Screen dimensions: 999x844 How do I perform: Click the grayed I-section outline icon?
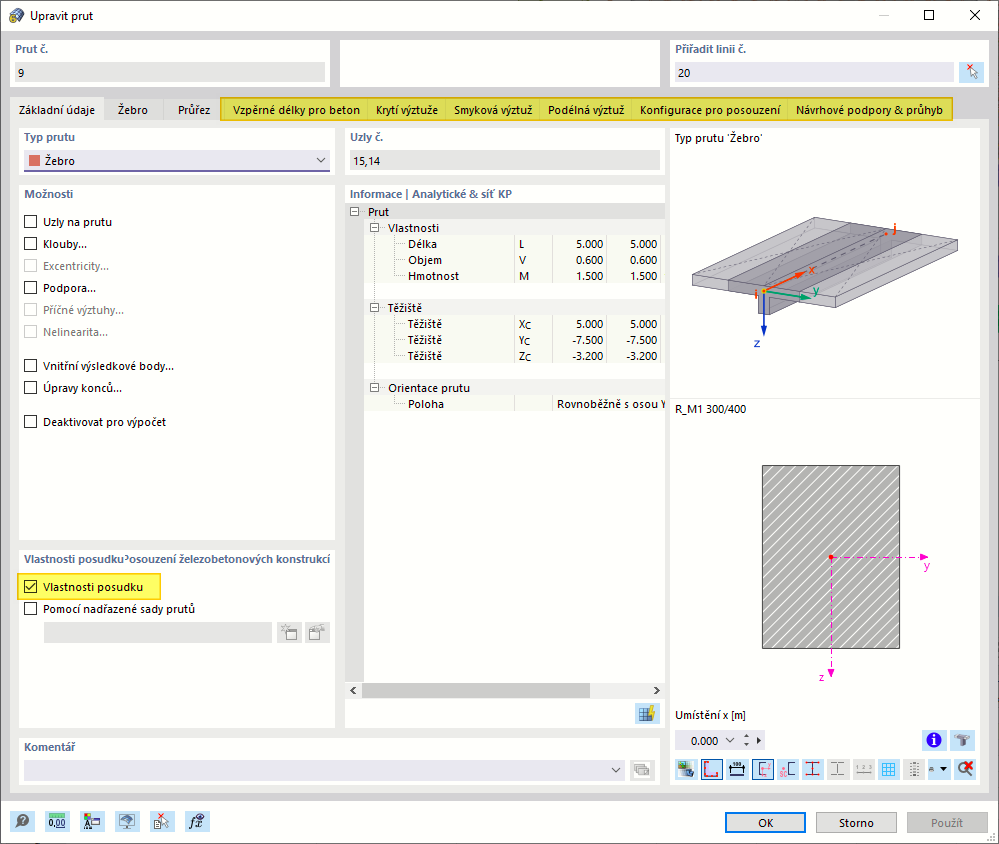[838, 769]
